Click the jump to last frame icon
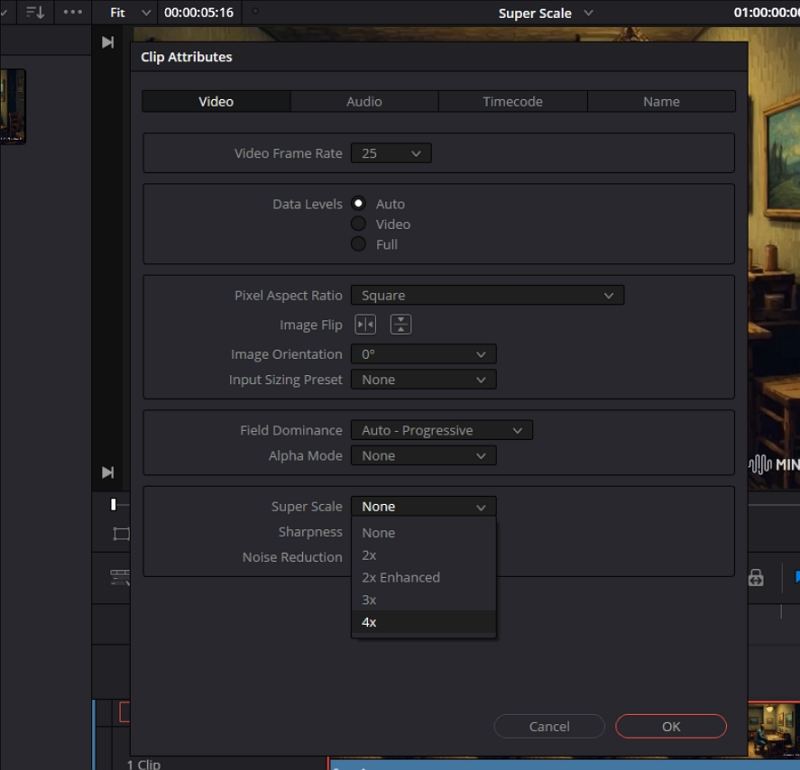This screenshot has height=770, width=800. [x=108, y=41]
